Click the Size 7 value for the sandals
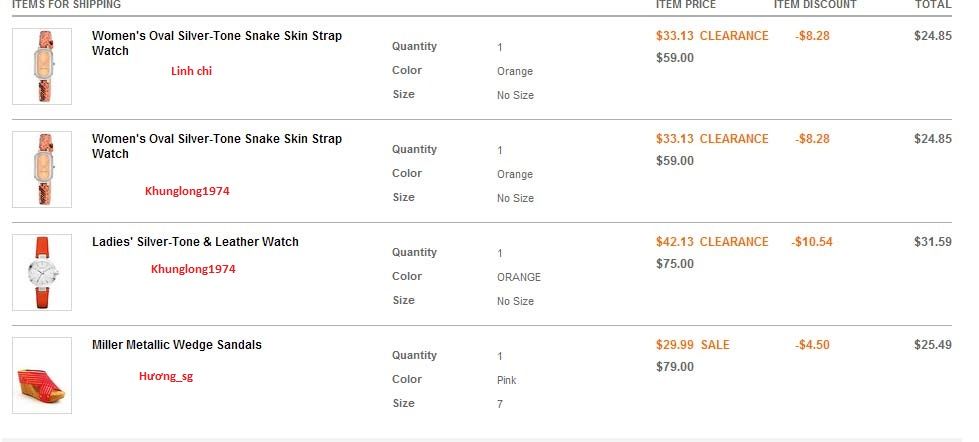 tap(499, 404)
